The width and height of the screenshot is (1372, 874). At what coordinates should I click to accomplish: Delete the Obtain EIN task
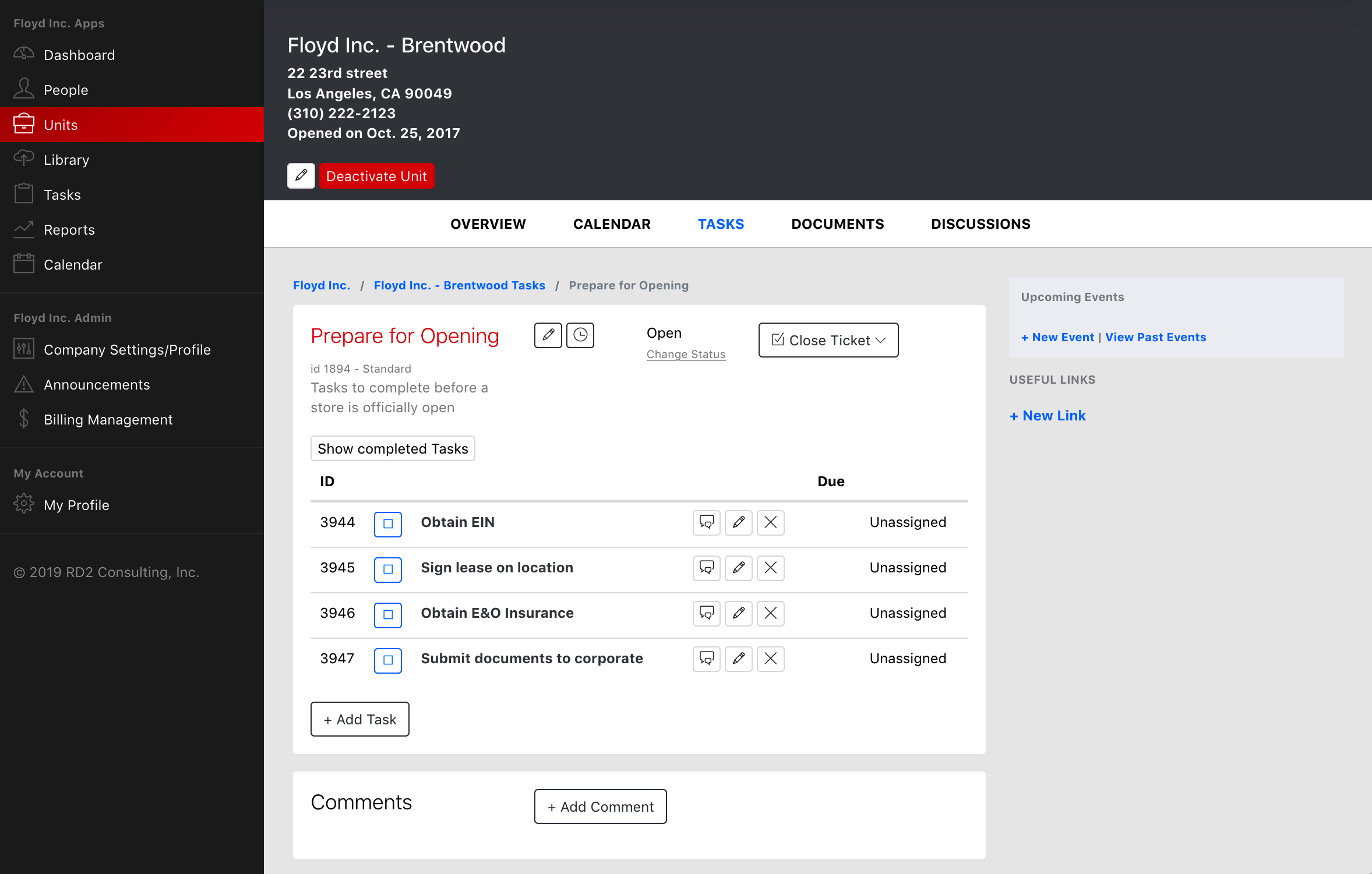(x=771, y=523)
